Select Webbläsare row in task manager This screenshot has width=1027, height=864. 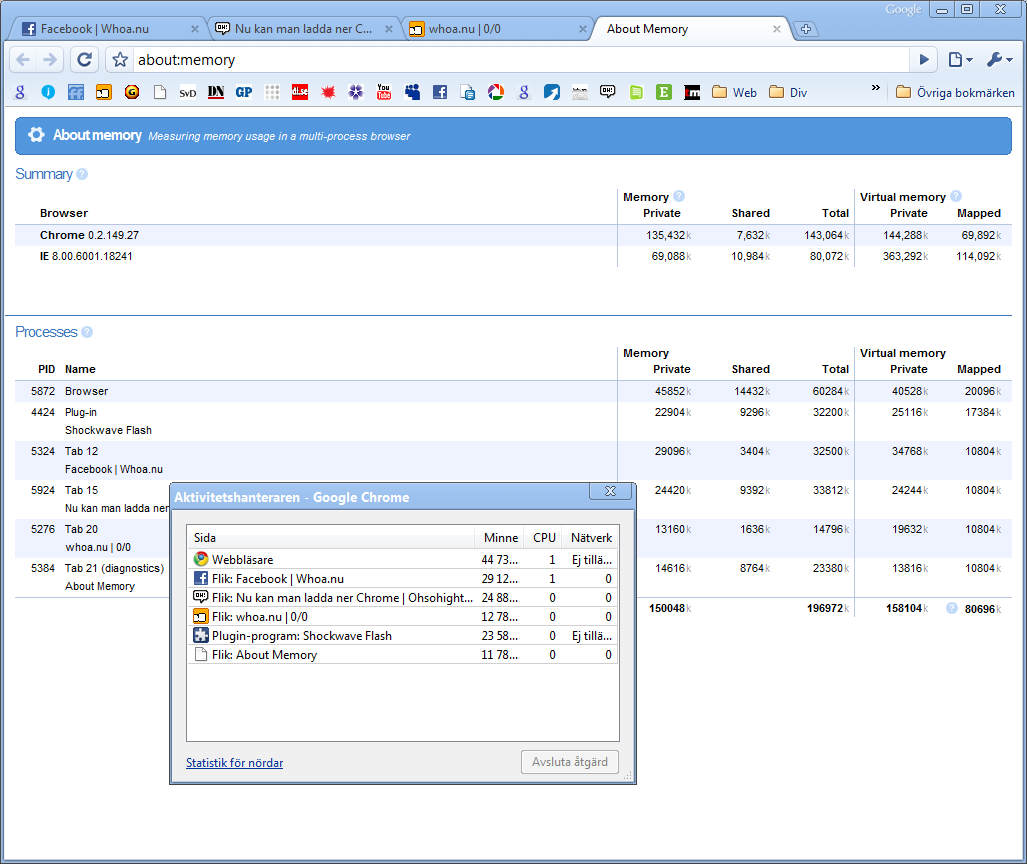tap(403, 559)
